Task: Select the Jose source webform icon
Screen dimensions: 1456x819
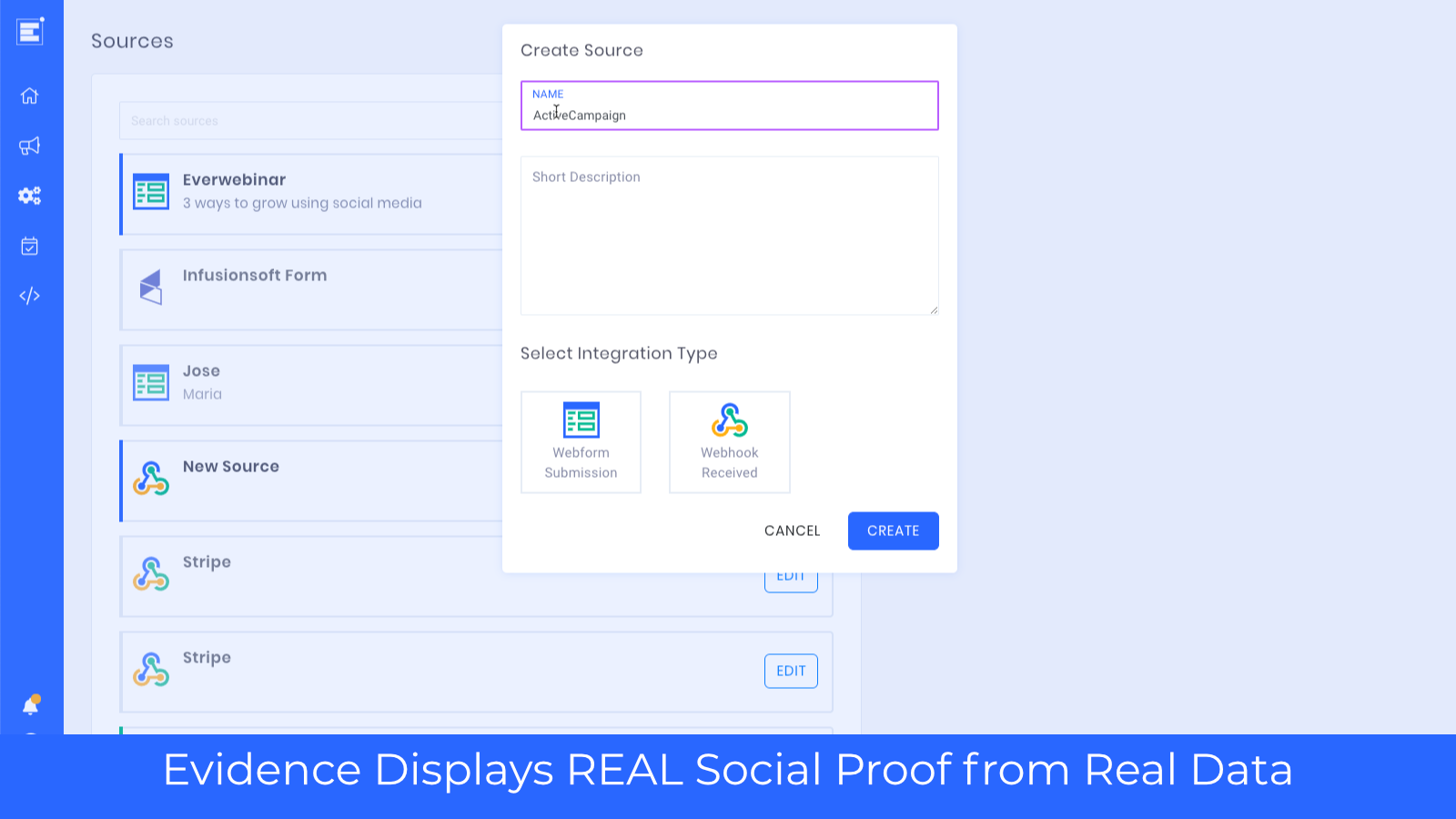Action: pyautogui.click(x=151, y=383)
